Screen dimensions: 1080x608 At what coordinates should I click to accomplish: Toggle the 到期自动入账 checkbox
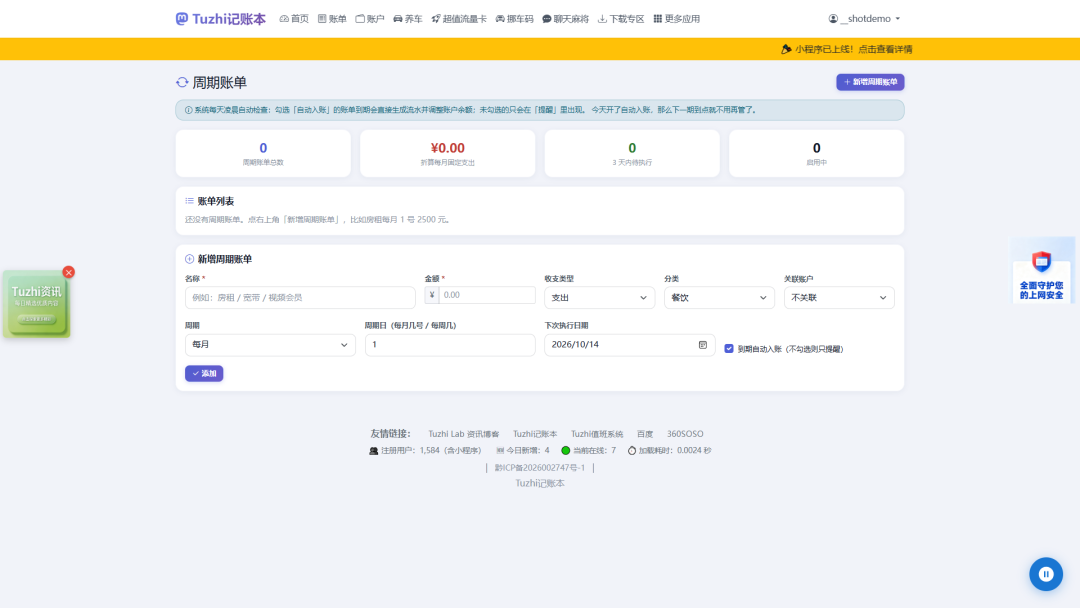[x=729, y=349]
